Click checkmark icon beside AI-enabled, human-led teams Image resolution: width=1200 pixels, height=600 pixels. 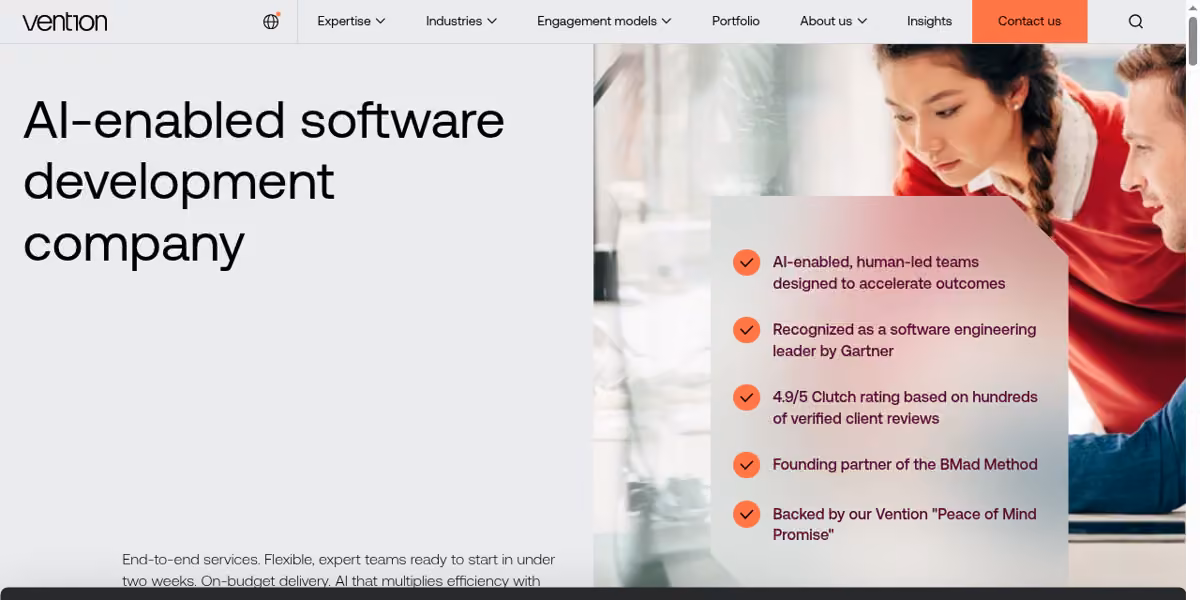[x=747, y=262]
